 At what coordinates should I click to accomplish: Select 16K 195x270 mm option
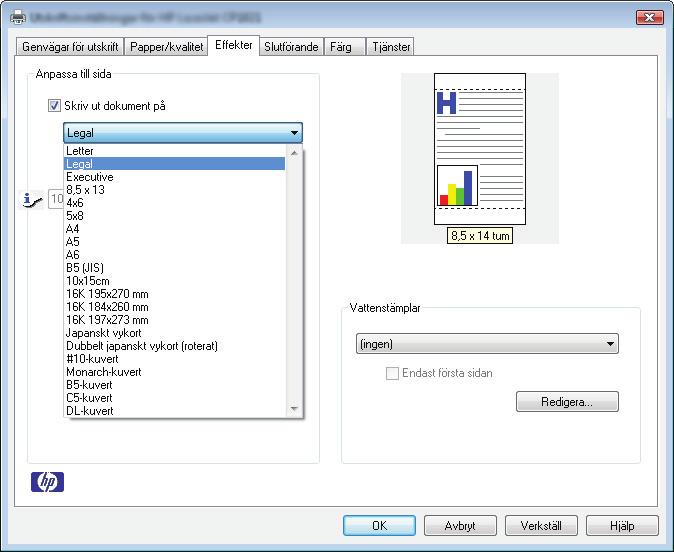pyautogui.click(x=175, y=294)
